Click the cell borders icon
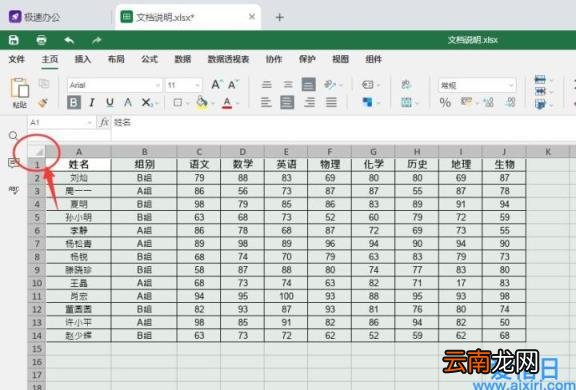 pos(178,102)
